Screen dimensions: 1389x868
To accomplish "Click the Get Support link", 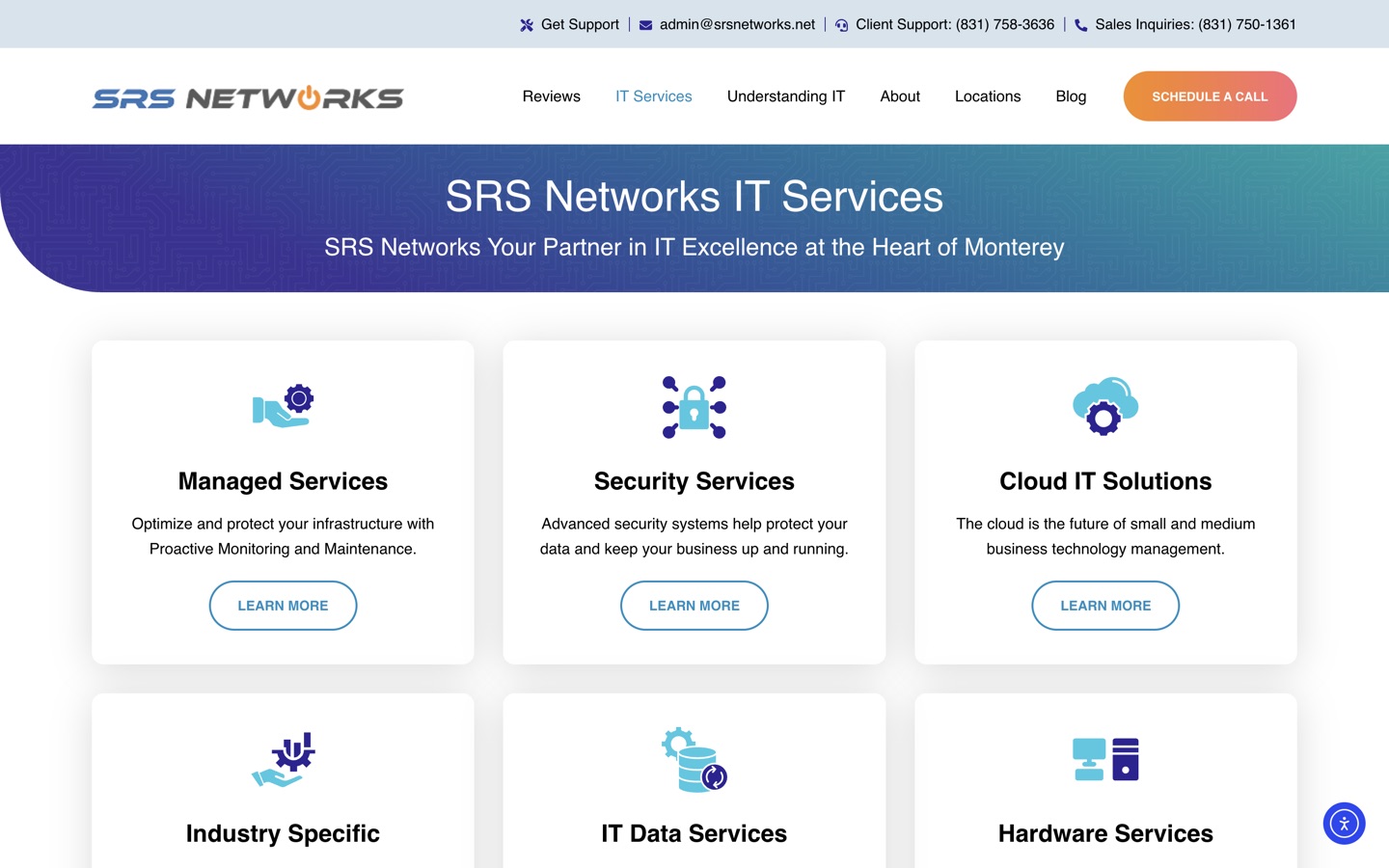I will pos(580,25).
